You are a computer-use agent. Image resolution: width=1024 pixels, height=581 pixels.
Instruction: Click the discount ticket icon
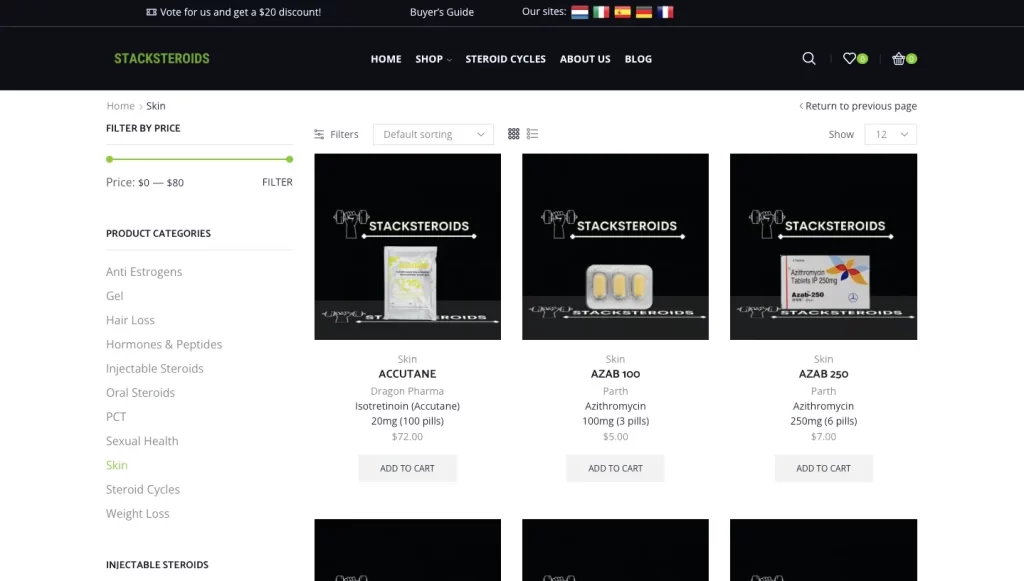point(152,12)
